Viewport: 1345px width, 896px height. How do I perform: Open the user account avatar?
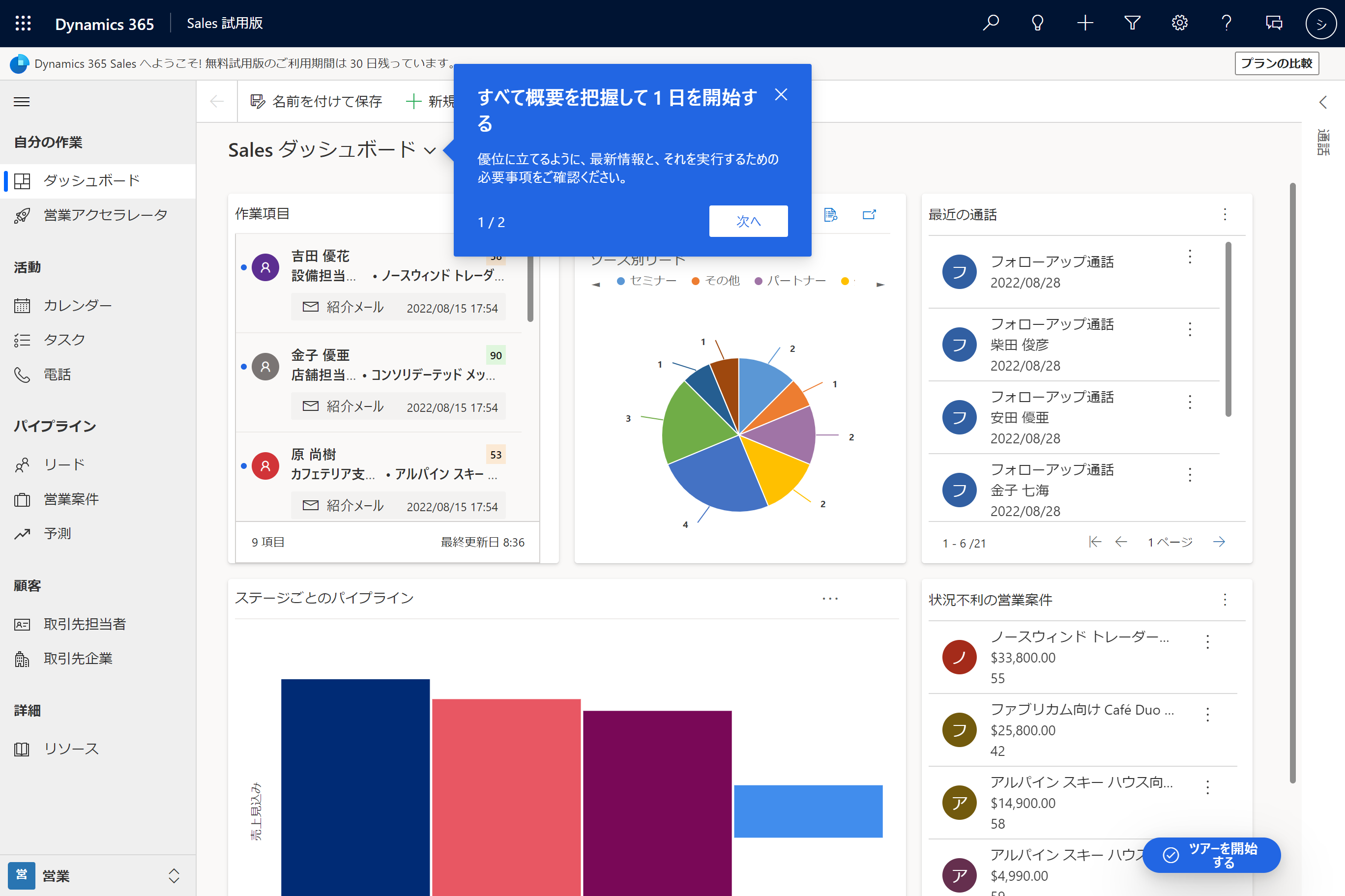pos(1320,24)
